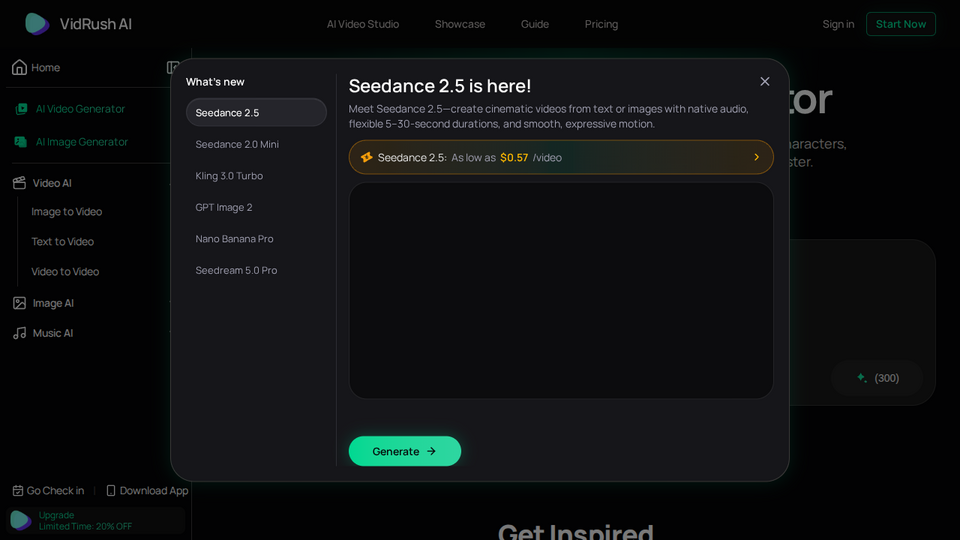Select Seedance 2.0 Mini entry
Viewport: 960px width, 540px height.
coord(256,144)
